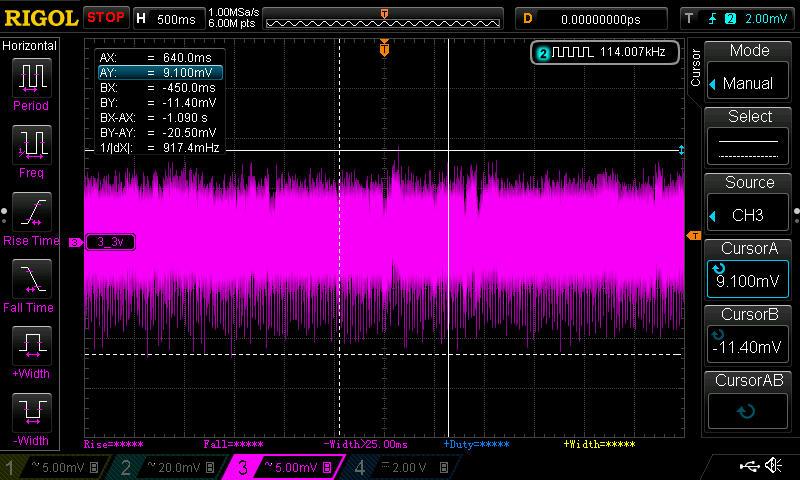Open the Horizontal measurement menu header

[30, 46]
